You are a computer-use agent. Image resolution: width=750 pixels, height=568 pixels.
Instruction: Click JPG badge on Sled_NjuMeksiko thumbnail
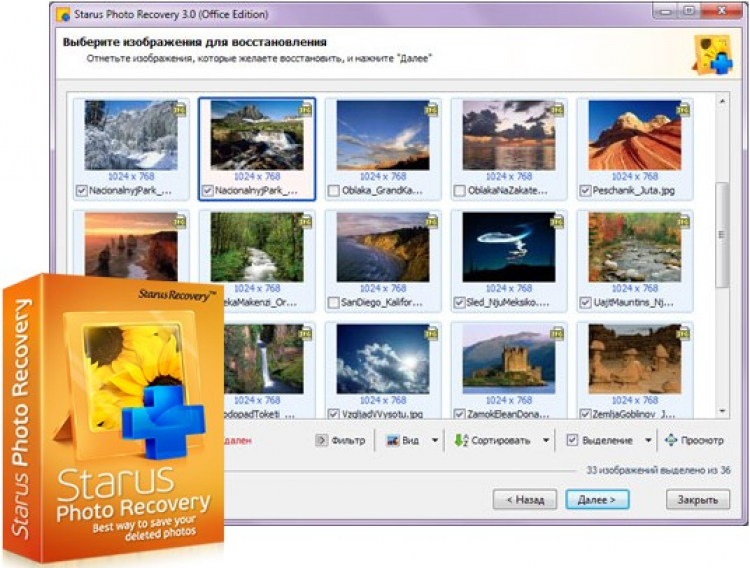(557, 222)
